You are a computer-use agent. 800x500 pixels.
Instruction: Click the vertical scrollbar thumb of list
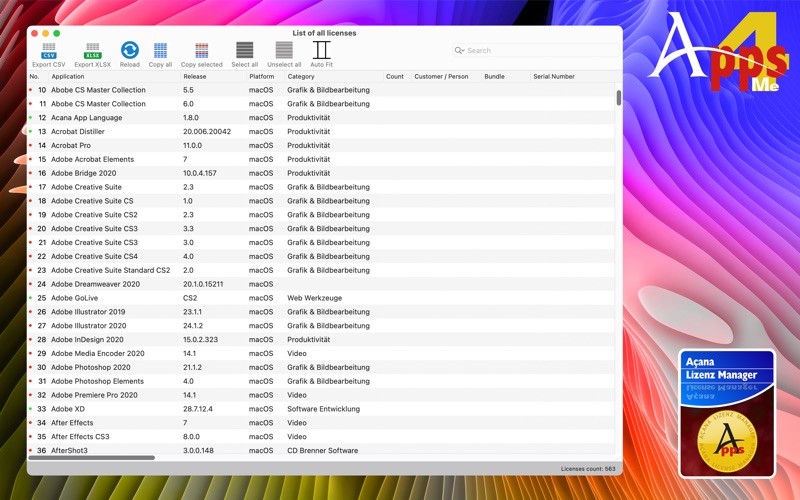coord(618,97)
